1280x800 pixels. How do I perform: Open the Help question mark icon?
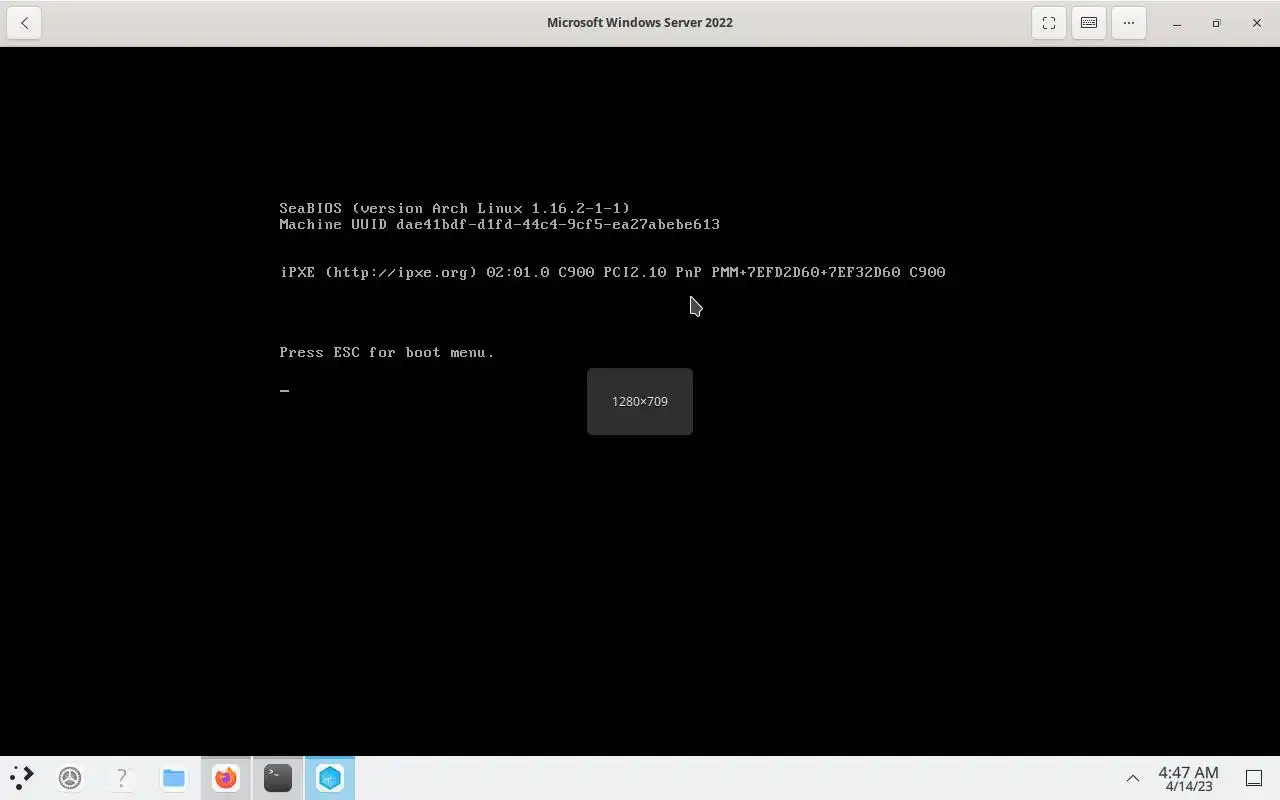click(122, 778)
